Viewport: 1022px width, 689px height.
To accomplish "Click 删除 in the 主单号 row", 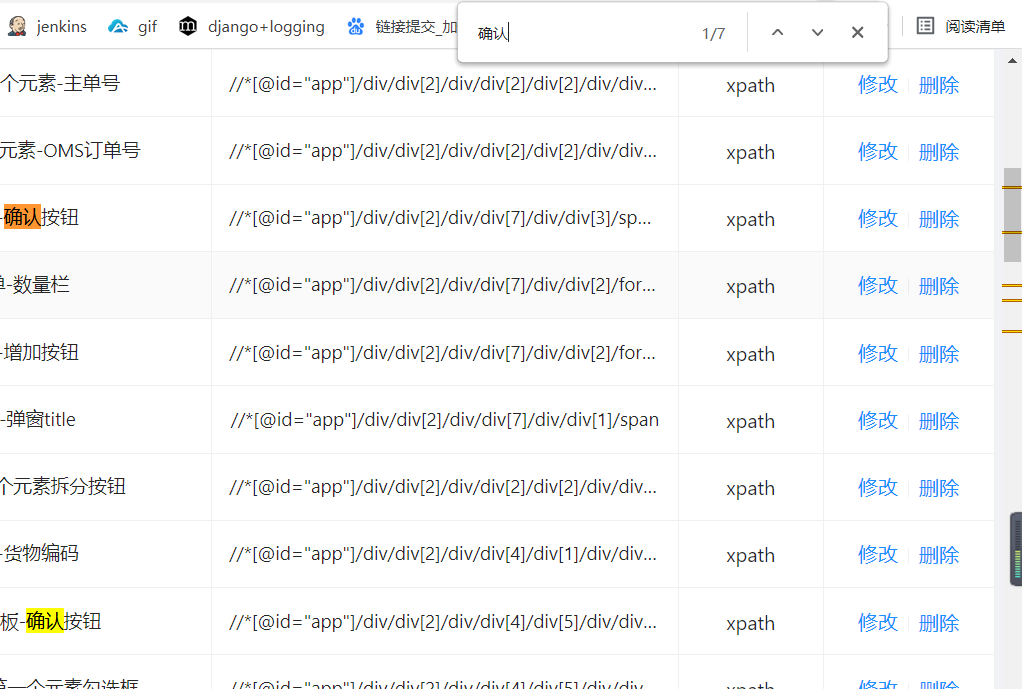I will pyautogui.click(x=939, y=85).
